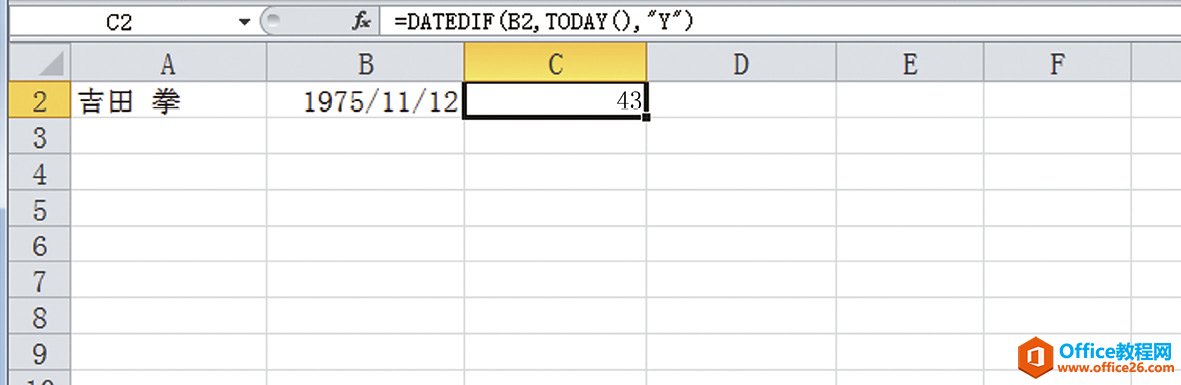Open the Name Box dropdown arrow
Viewport: 1181px width, 385px height.
[244, 23]
